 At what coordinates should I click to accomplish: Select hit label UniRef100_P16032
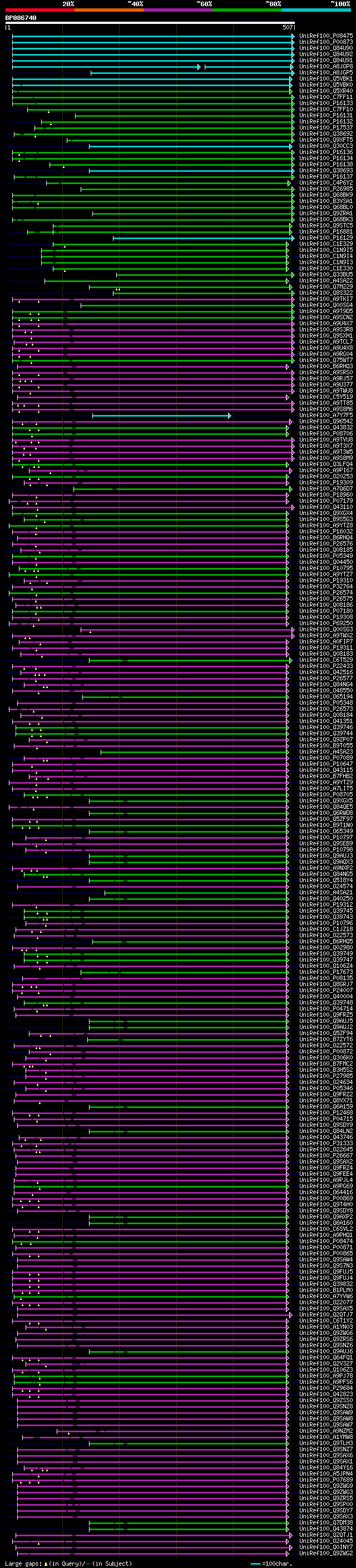[x=326, y=531]
